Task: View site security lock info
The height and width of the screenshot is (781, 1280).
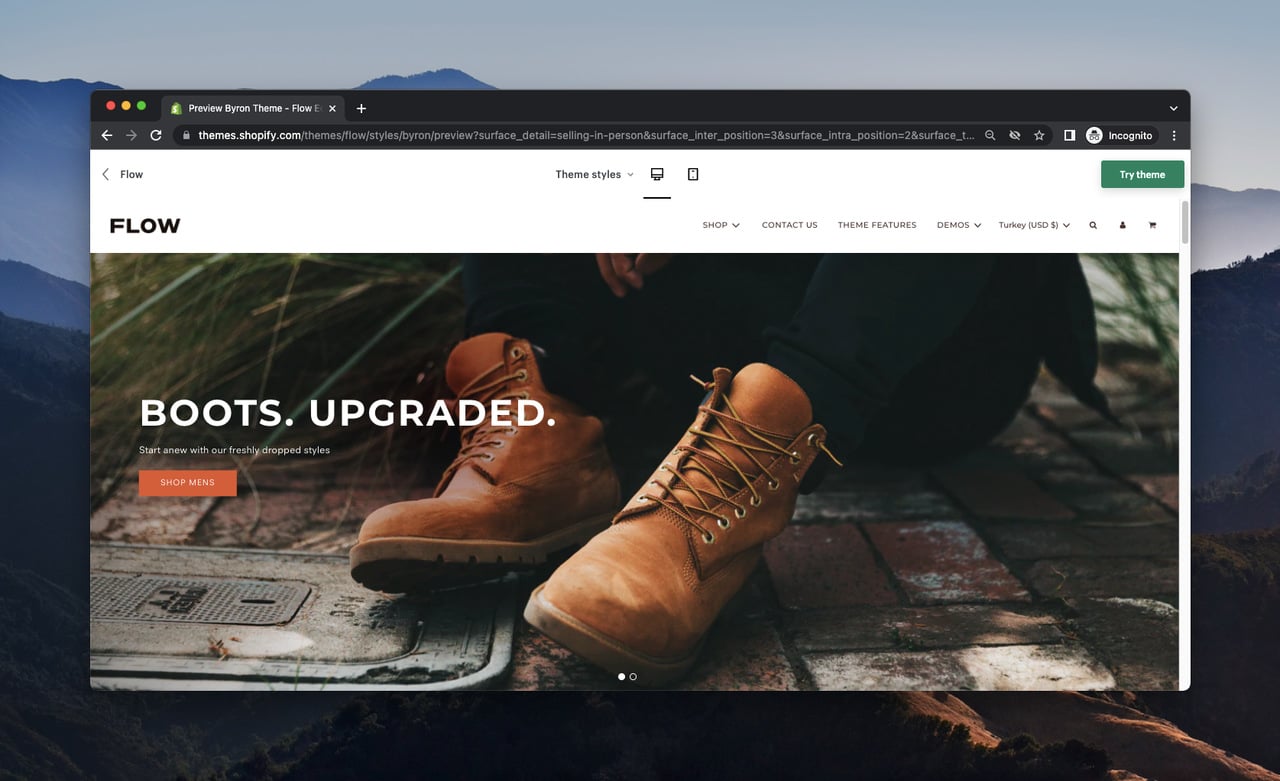Action: [x=185, y=135]
